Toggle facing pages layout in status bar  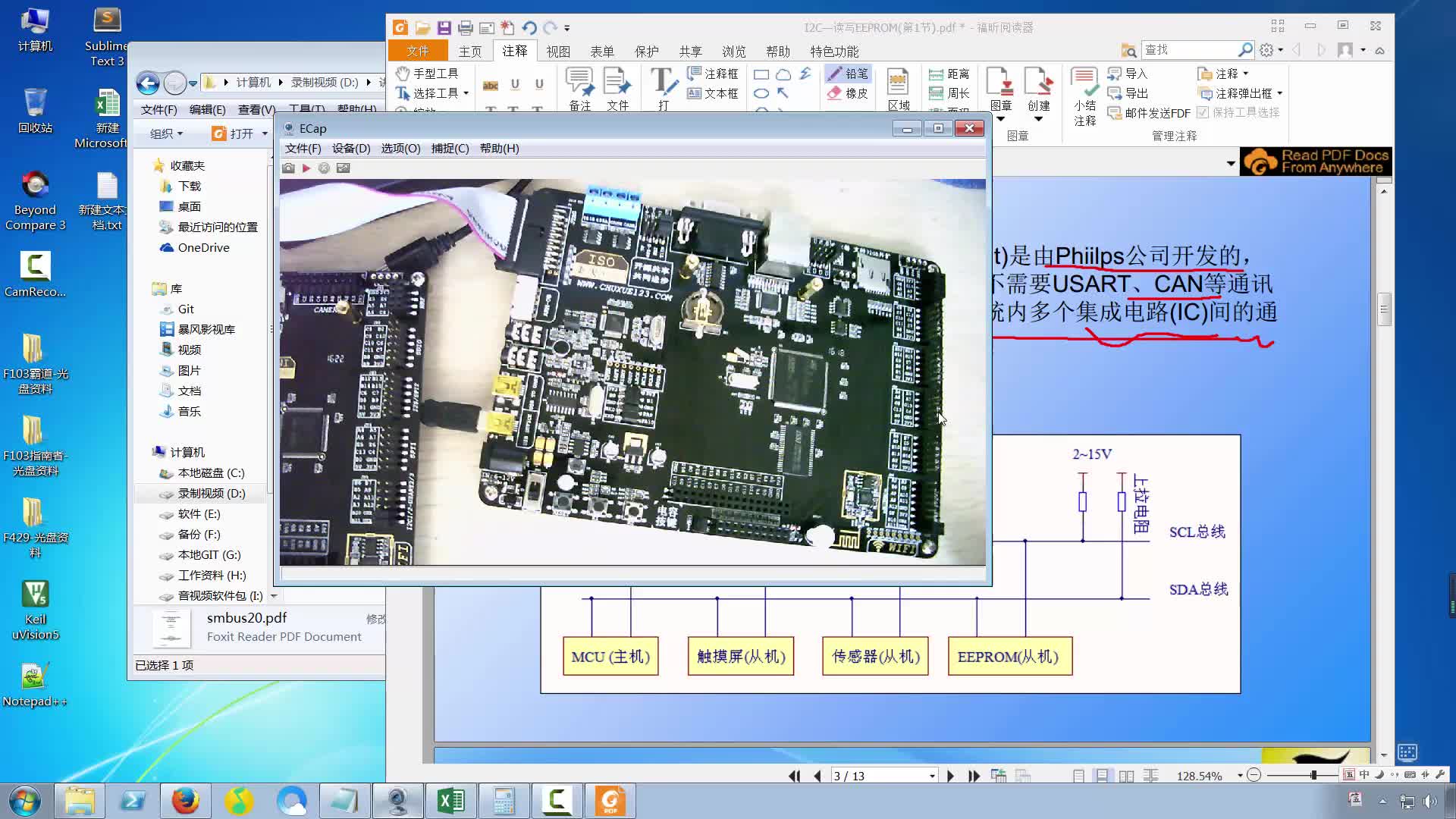pos(1126,775)
